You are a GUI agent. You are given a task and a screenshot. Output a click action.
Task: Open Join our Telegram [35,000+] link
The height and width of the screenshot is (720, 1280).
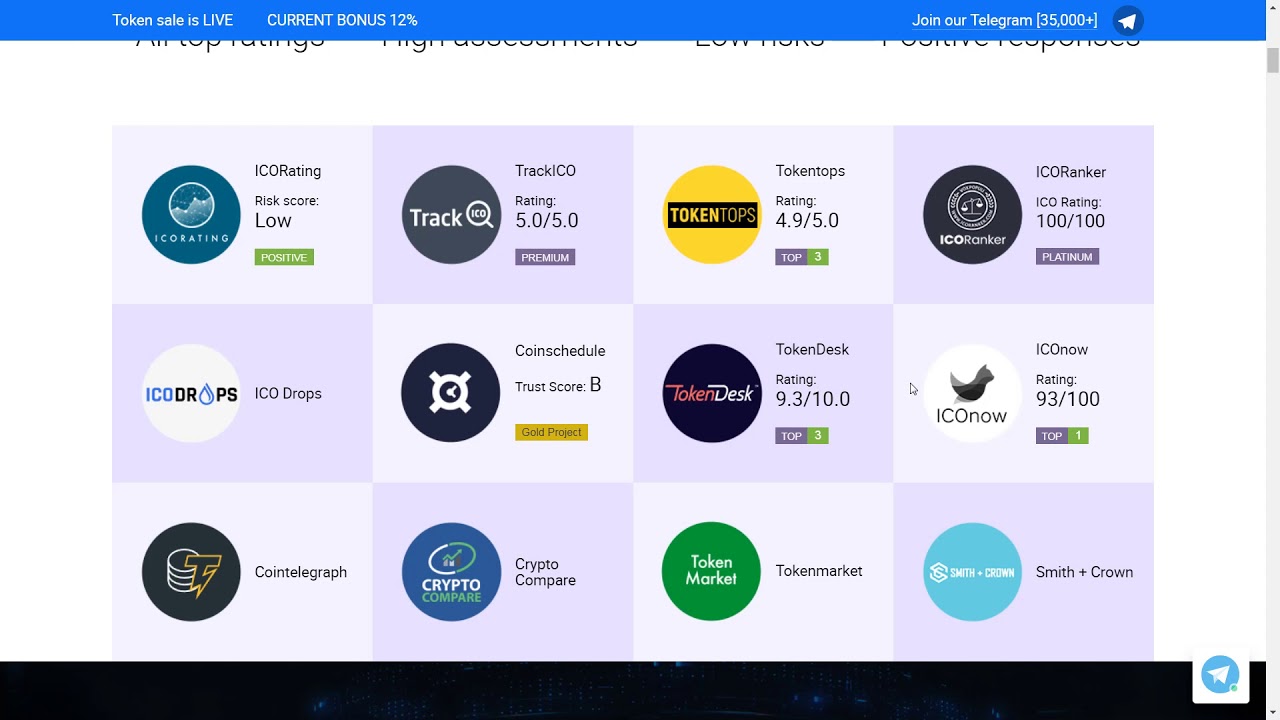[x=1004, y=20]
